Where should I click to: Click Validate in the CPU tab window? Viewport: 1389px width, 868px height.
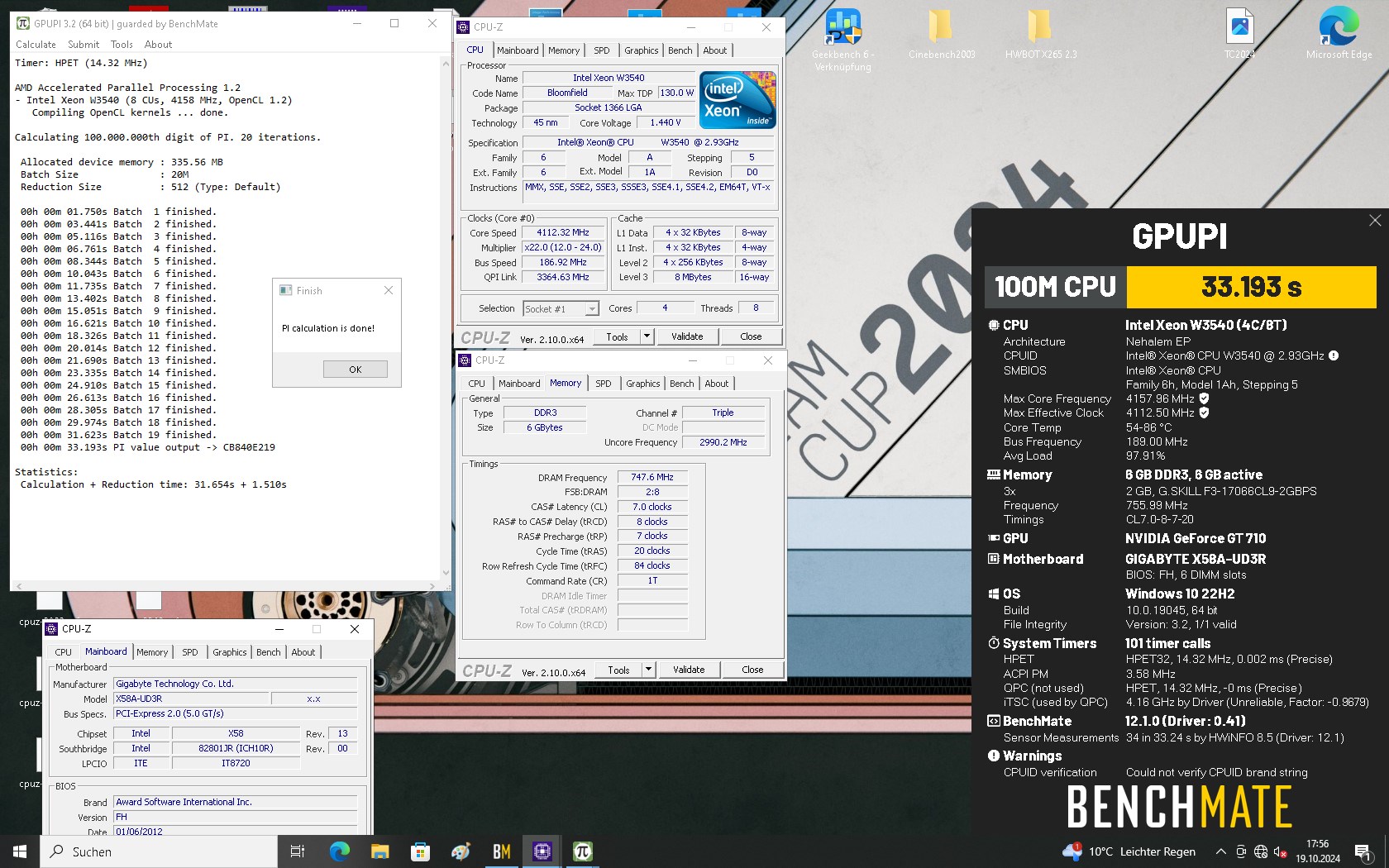tap(687, 336)
